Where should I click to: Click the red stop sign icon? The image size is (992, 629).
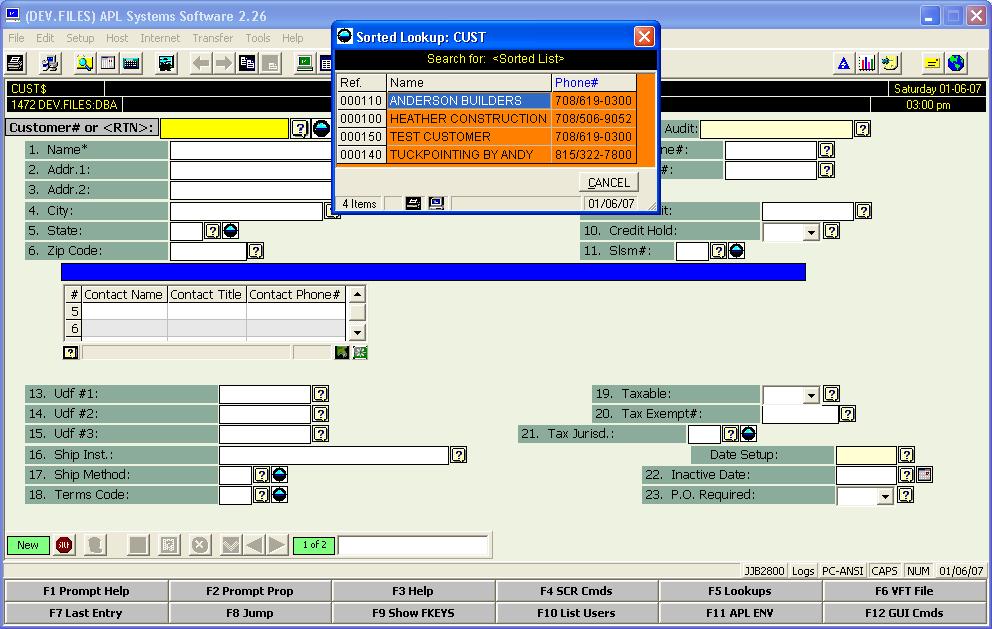tap(64, 545)
